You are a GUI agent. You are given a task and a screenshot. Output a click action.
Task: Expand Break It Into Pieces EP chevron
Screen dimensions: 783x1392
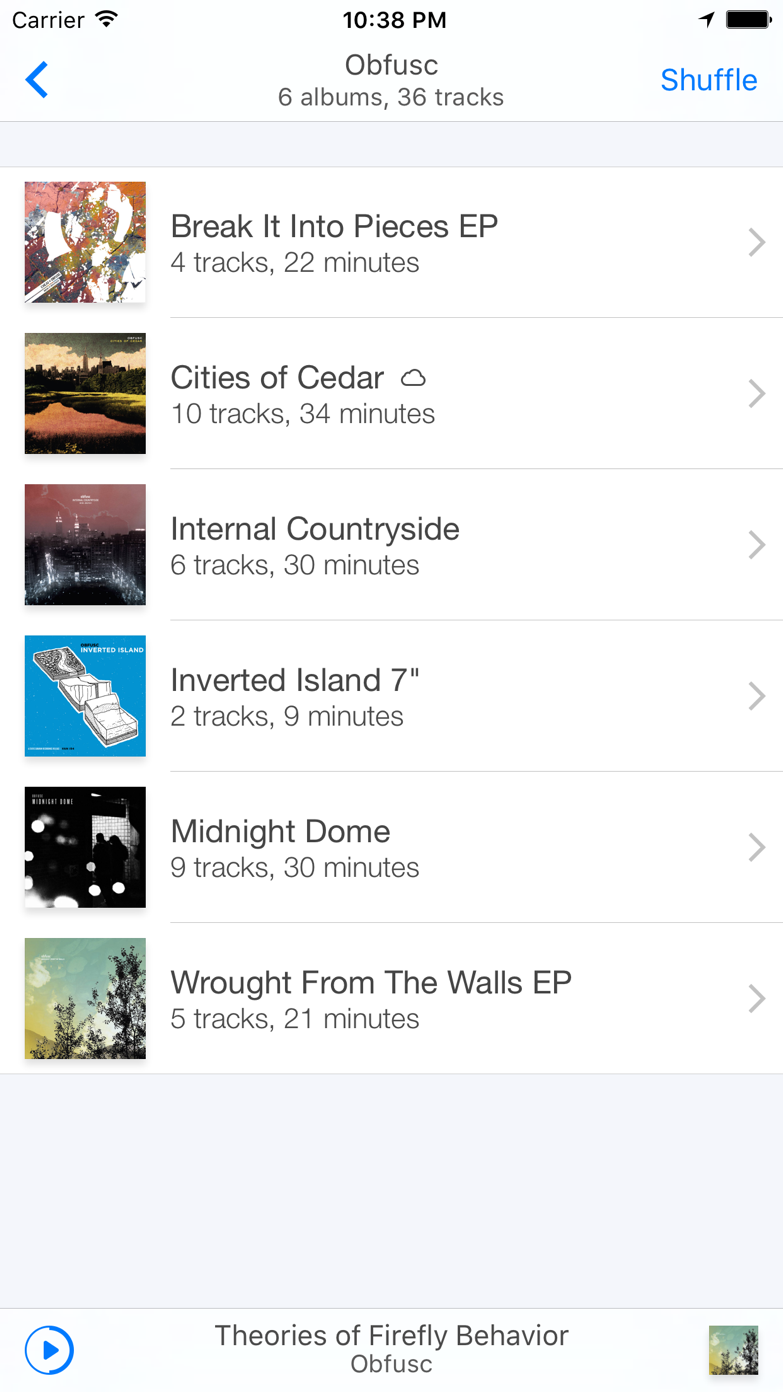[756, 242]
